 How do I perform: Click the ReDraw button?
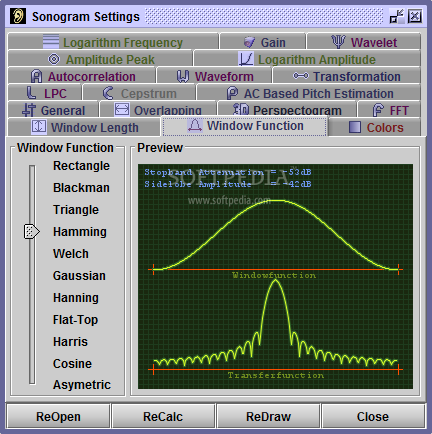[268, 416]
